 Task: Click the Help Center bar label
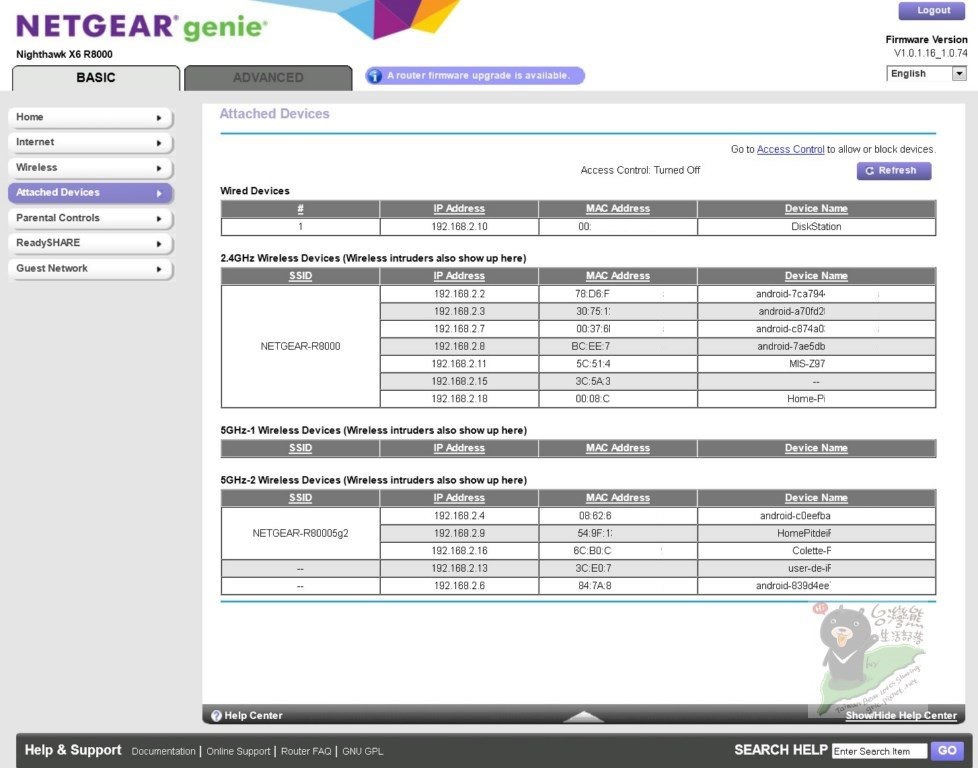click(x=253, y=716)
